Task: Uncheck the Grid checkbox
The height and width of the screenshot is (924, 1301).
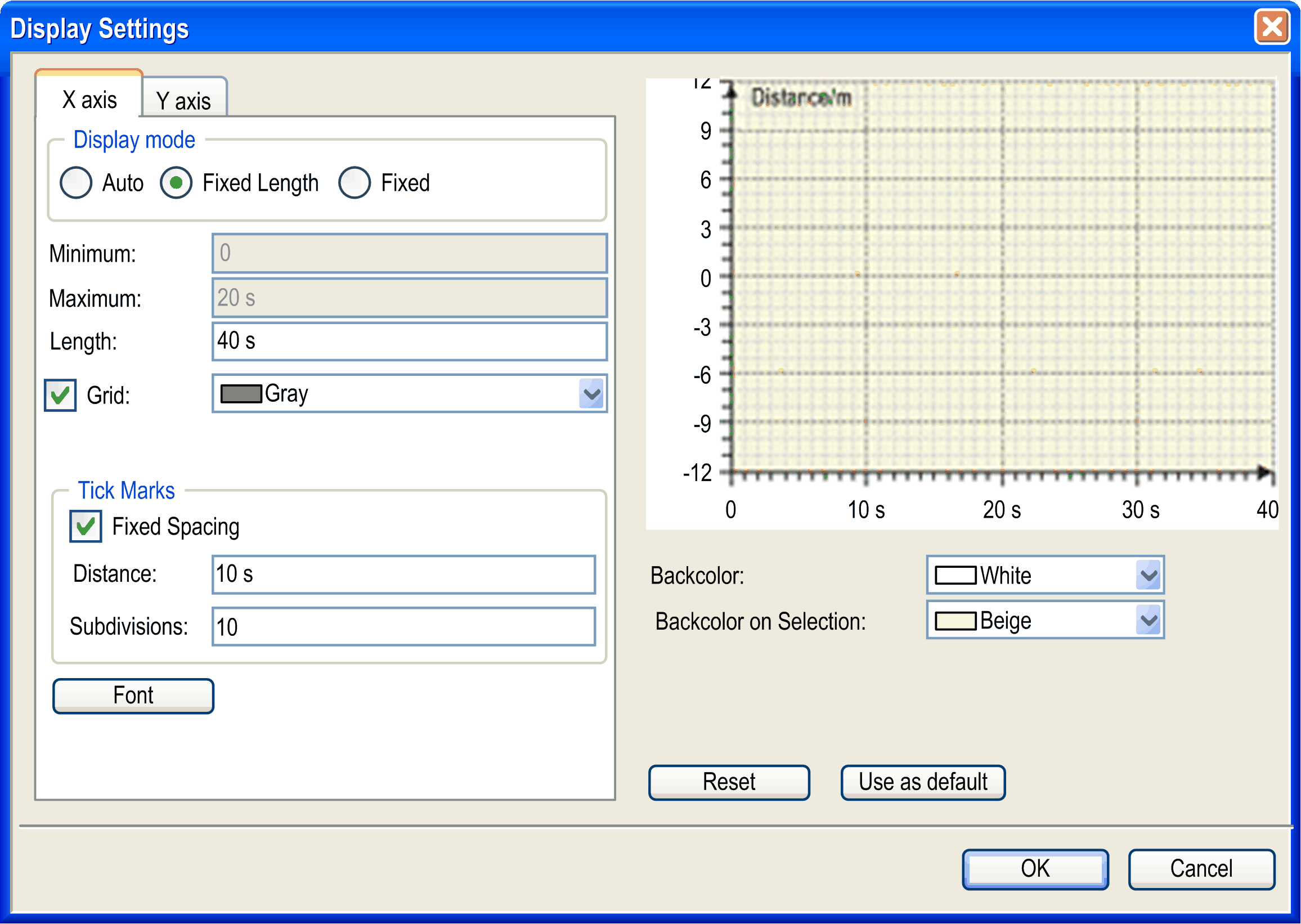Action: (60, 395)
